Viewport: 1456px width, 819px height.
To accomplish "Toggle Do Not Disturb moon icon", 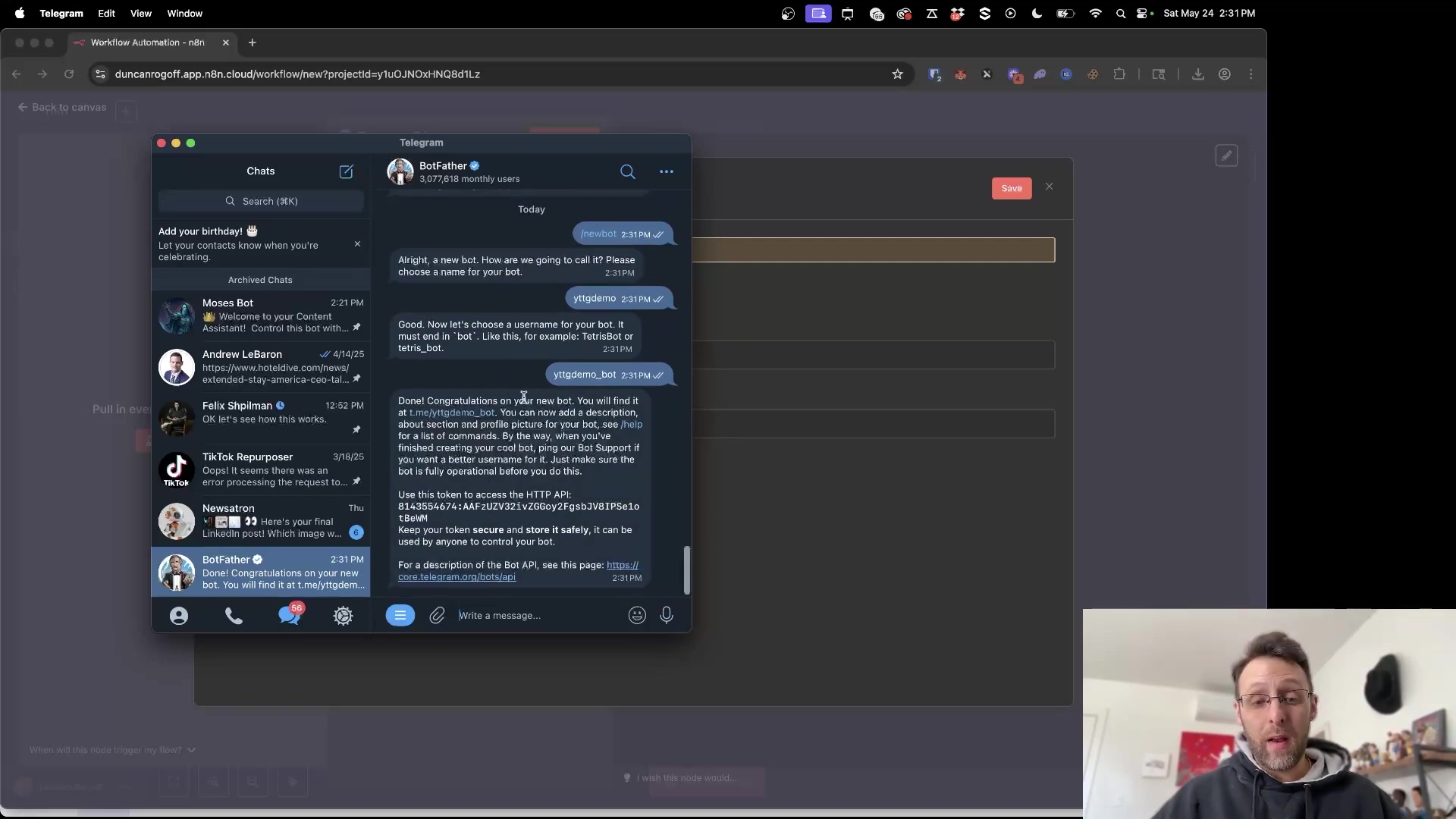I will [x=1037, y=14].
